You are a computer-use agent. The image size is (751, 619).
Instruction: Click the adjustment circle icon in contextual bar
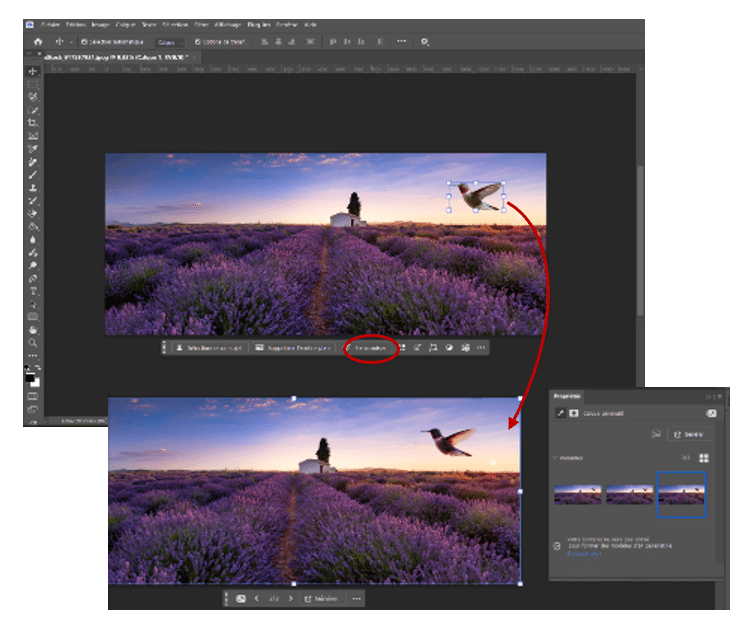(x=449, y=347)
